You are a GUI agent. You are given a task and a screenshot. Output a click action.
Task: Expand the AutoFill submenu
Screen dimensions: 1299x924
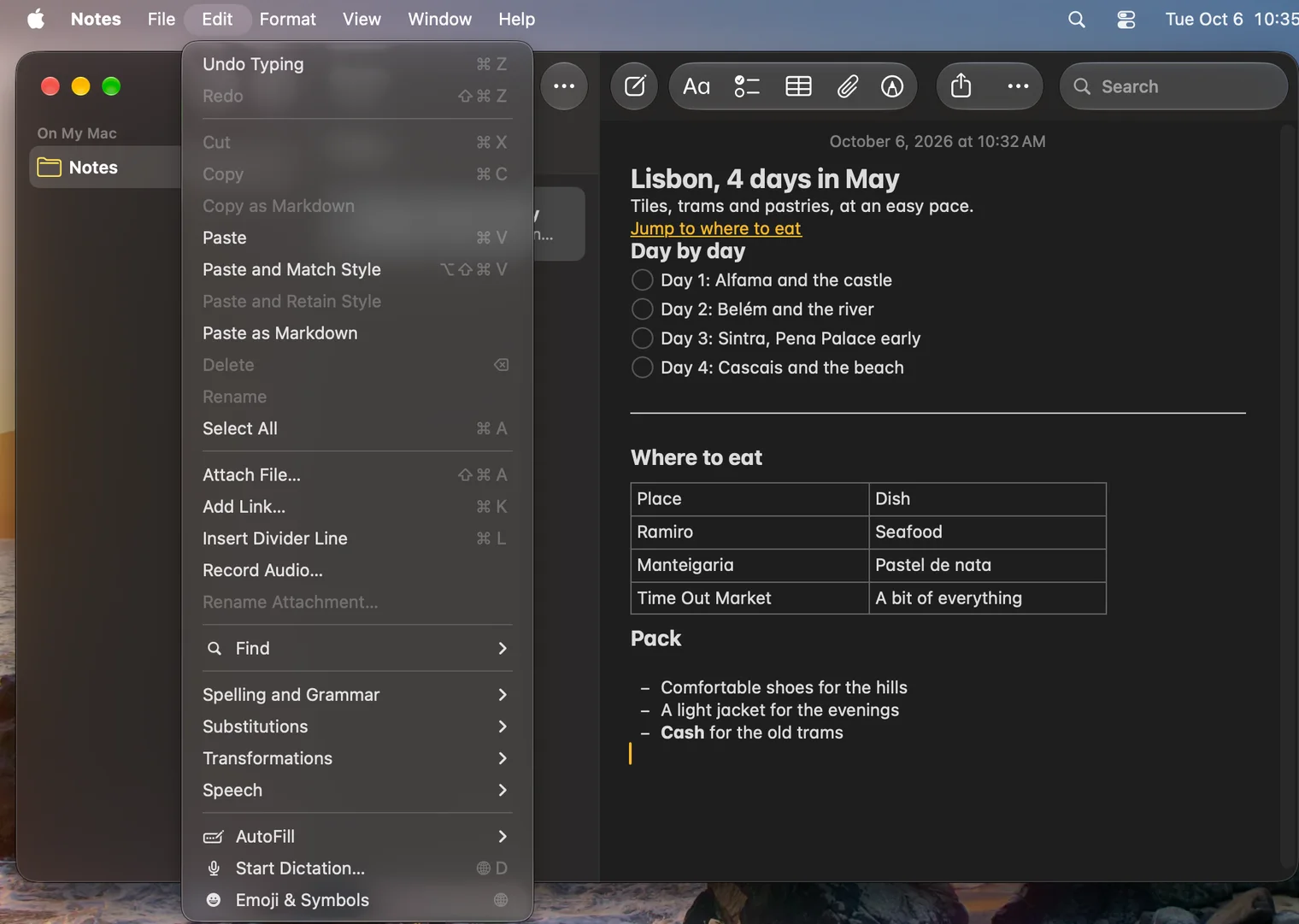(357, 837)
